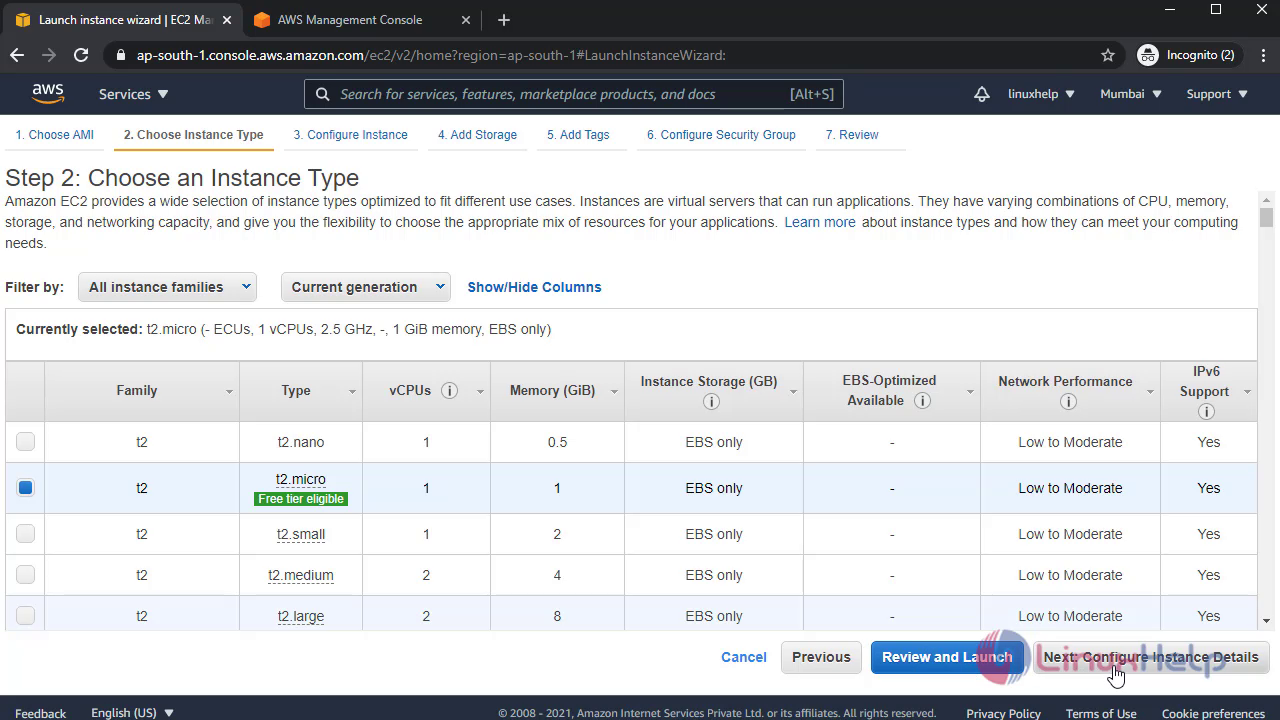Go to step 1. Choose AMI
Viewport: 1280px width, 720px height.
pyautogui.click(x=54, y=135)
